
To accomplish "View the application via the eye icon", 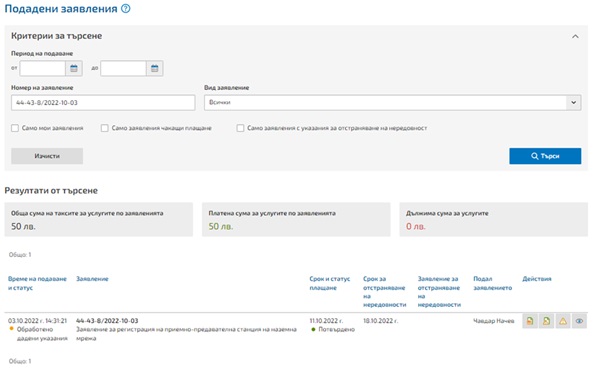I will (x=579, y=321).
